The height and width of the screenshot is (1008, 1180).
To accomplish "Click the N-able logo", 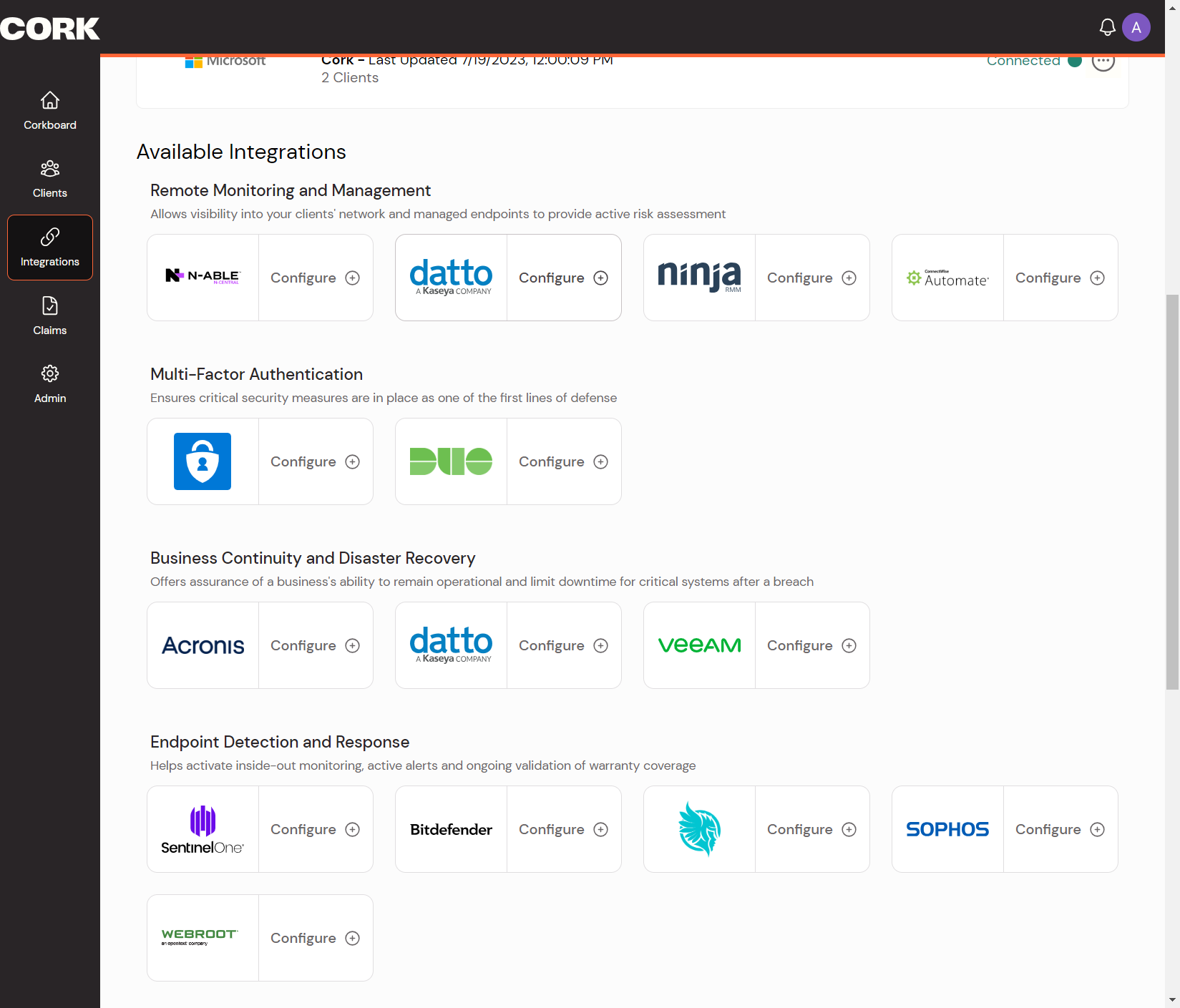I will tap(203, 276).
